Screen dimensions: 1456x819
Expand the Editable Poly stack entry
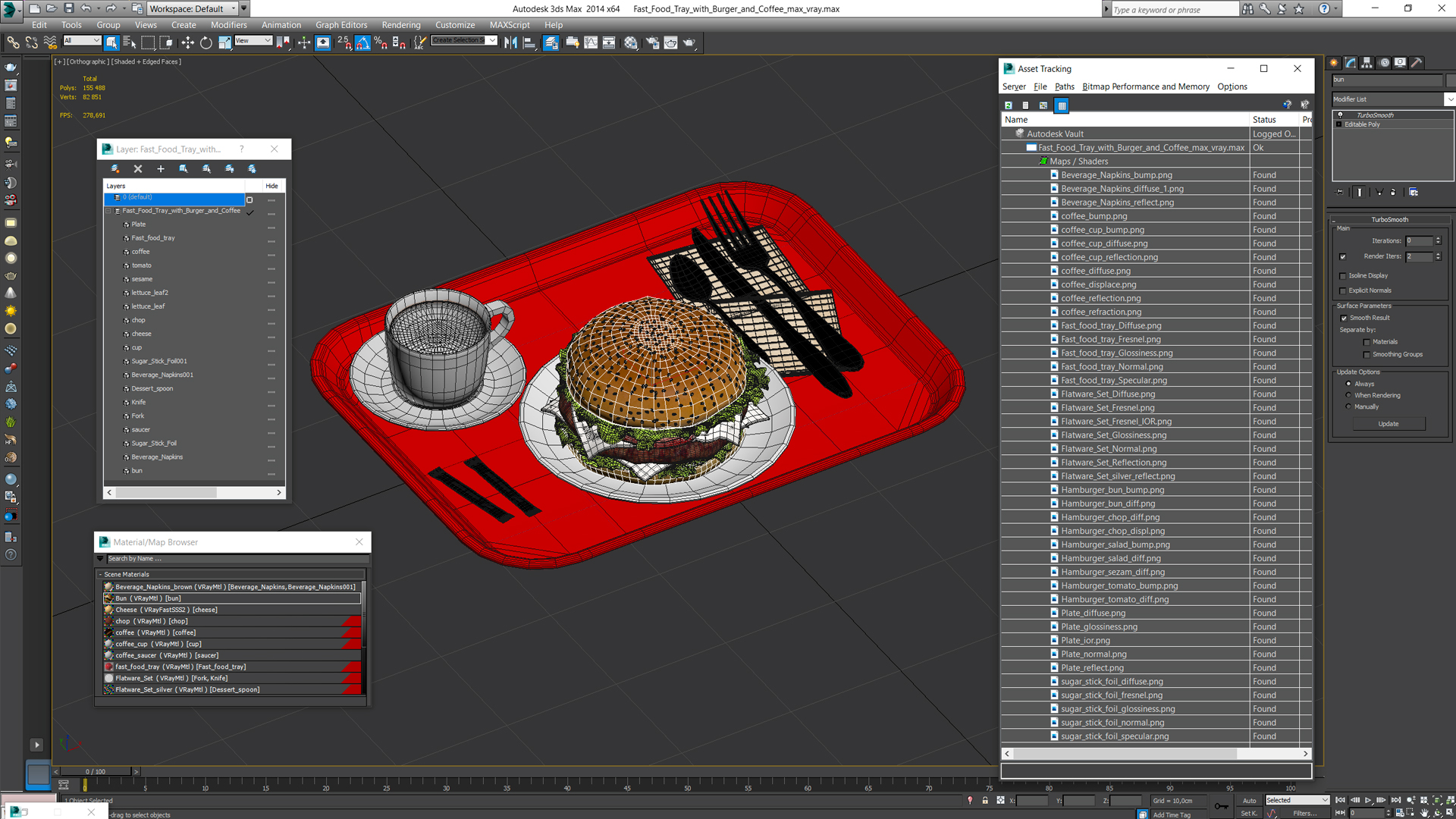[x=1339, y=124]
